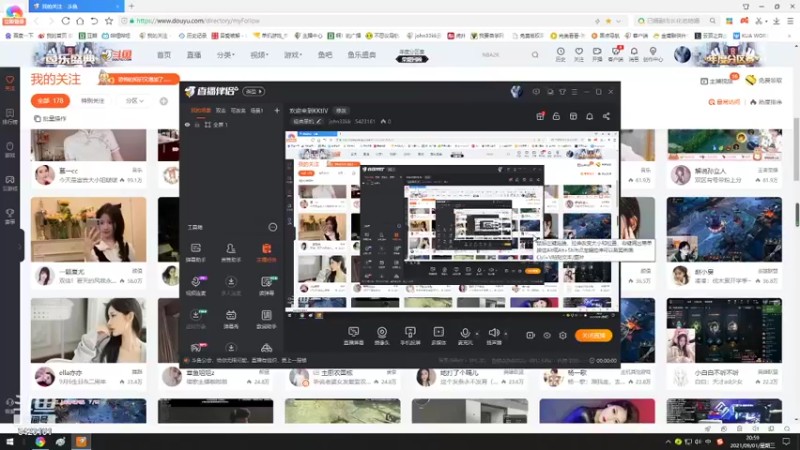This screenshot has height=450, width=800.
Task: Toggle the microphone mute icon
Action: pyautogui.click(x=465, y=333)
